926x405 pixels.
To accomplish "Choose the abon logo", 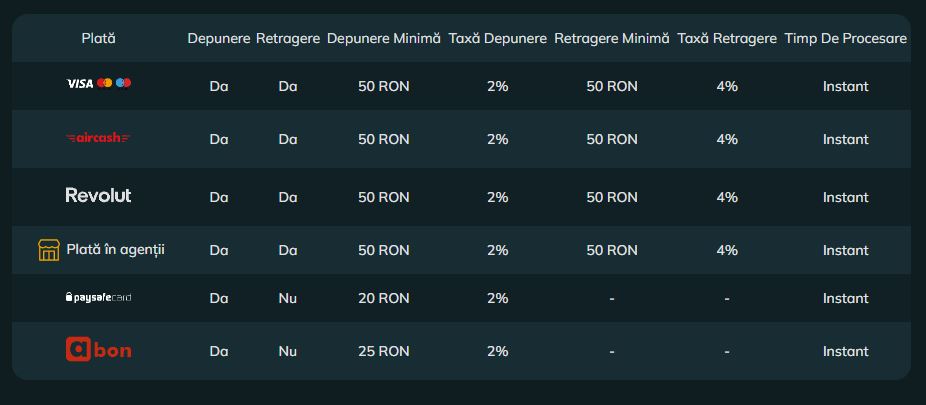I will 98,350.
